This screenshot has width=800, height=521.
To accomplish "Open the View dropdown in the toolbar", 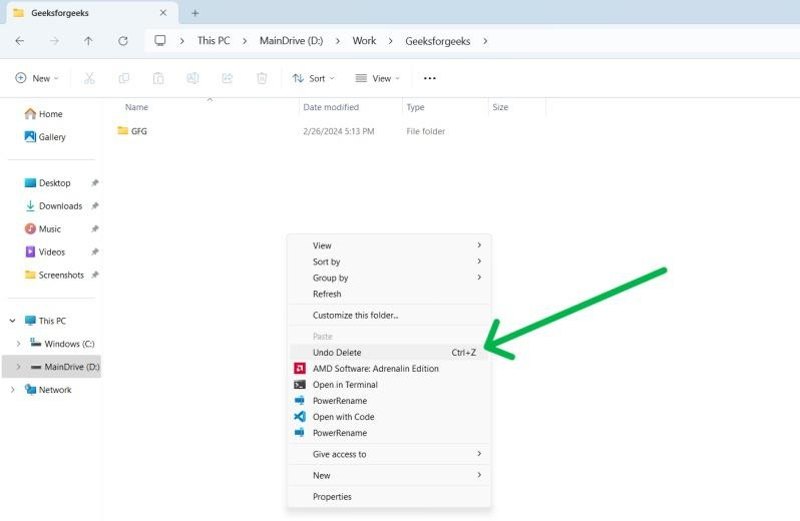I will pos(377,78).
